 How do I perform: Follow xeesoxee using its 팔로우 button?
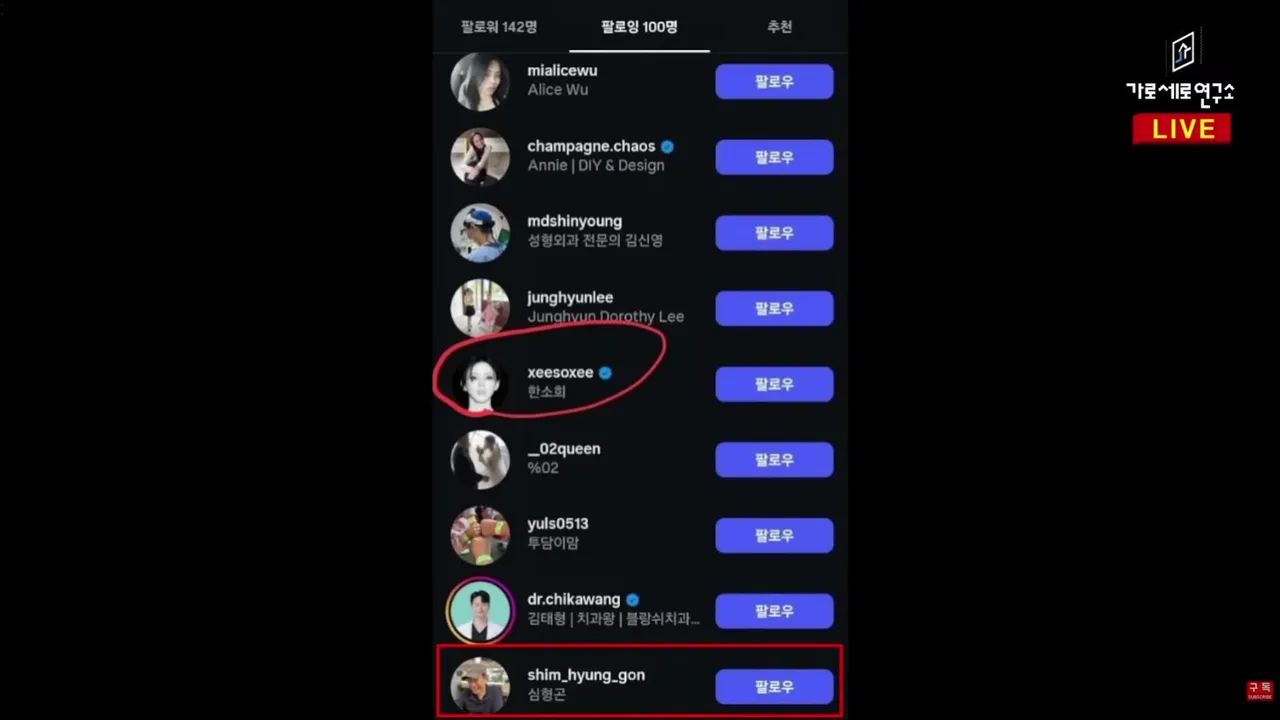pos(774,384)
